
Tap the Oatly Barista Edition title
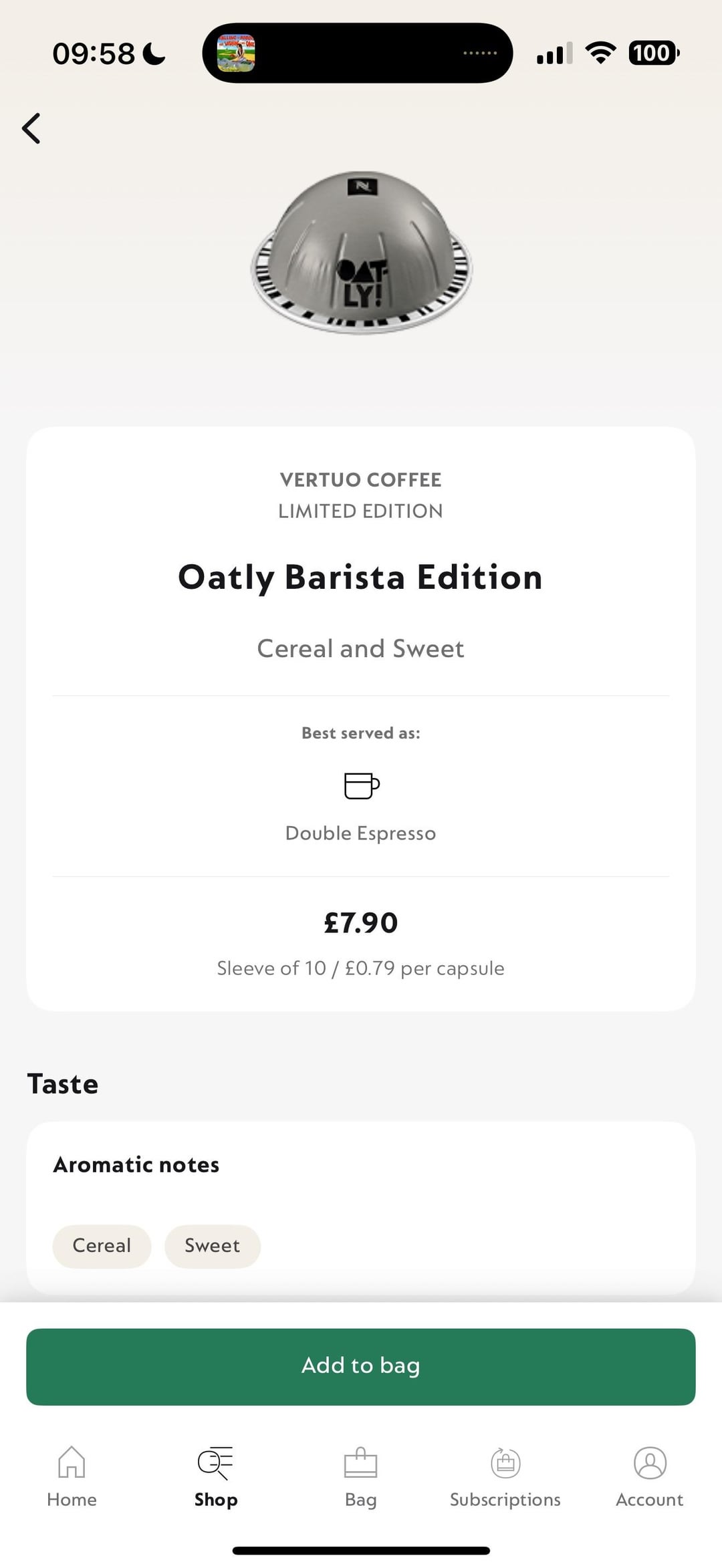(360, 577)
